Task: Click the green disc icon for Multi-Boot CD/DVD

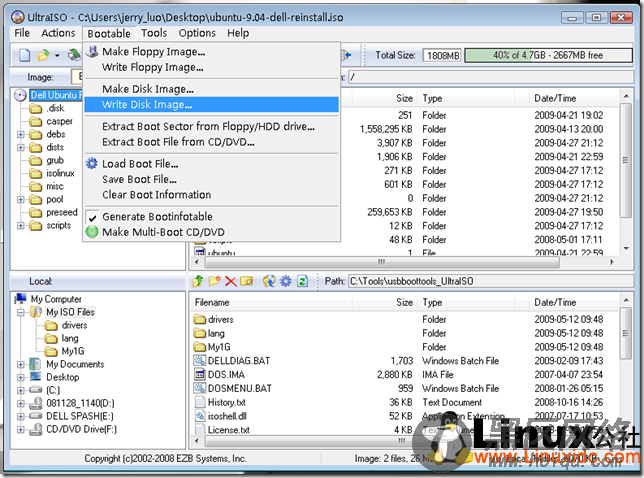Action: coord(92,232)
